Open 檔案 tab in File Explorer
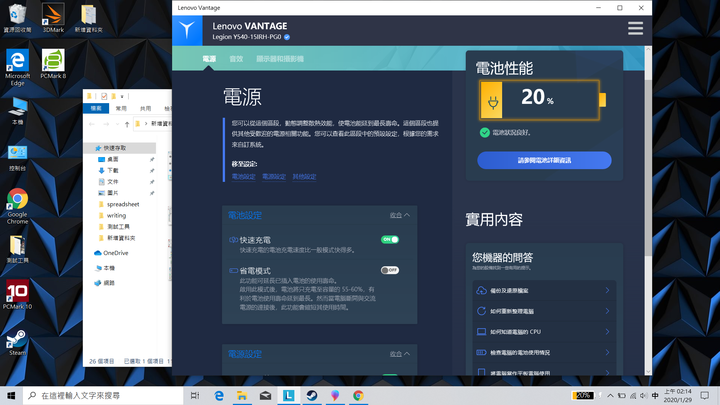Image resolution: width=720 pixels, height=405 pixels. (x=96, y=108)
